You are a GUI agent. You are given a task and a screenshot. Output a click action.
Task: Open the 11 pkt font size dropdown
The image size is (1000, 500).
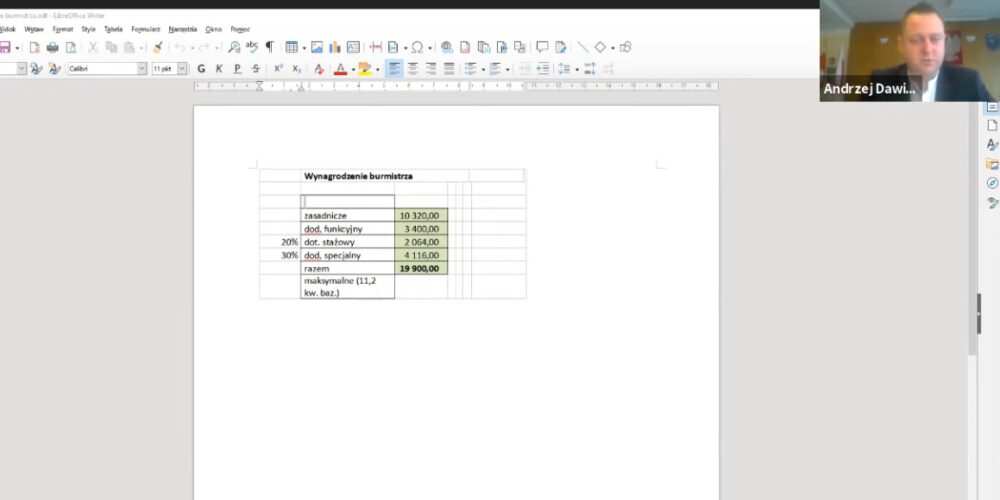pyautogui.click(x=183, y=69)
